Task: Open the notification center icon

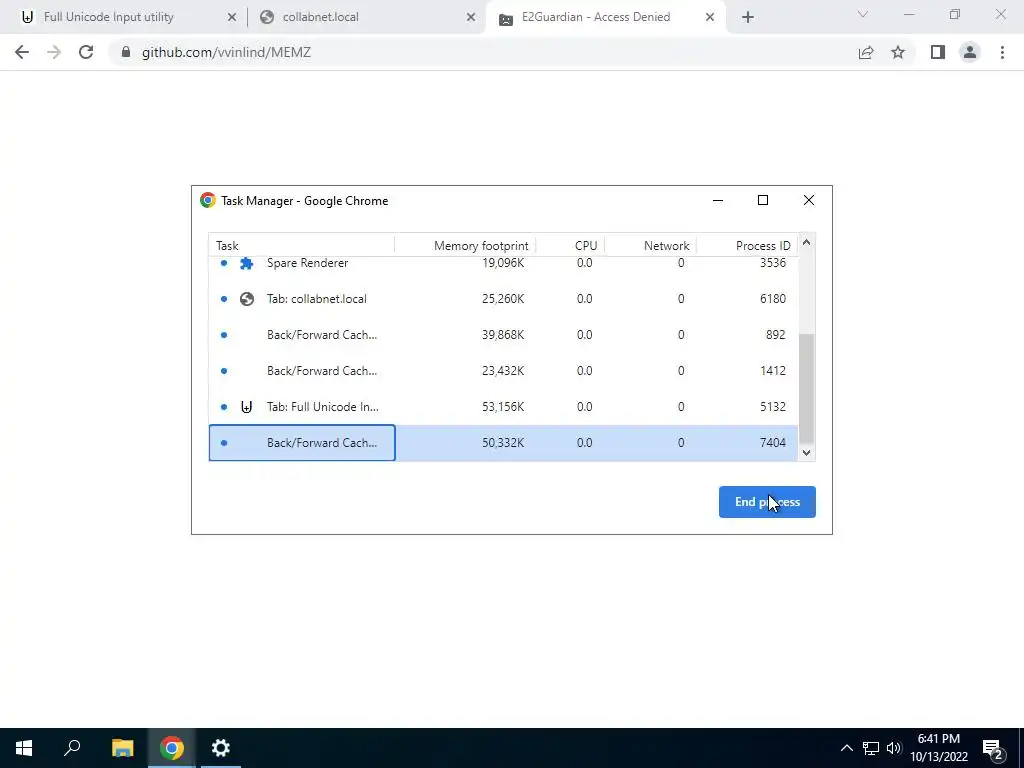Action: 993,748
